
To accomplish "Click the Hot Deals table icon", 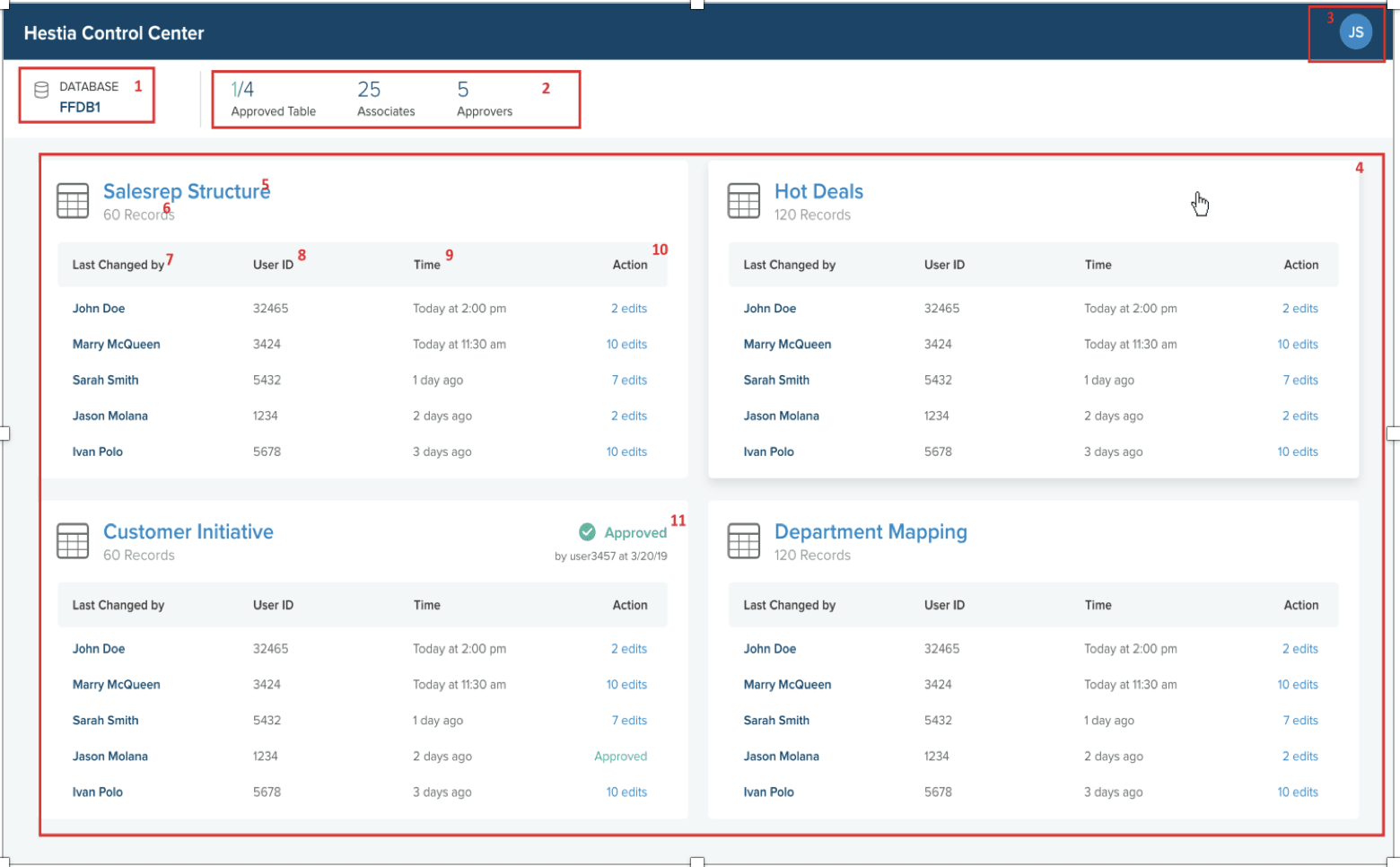I will (743, 201).
